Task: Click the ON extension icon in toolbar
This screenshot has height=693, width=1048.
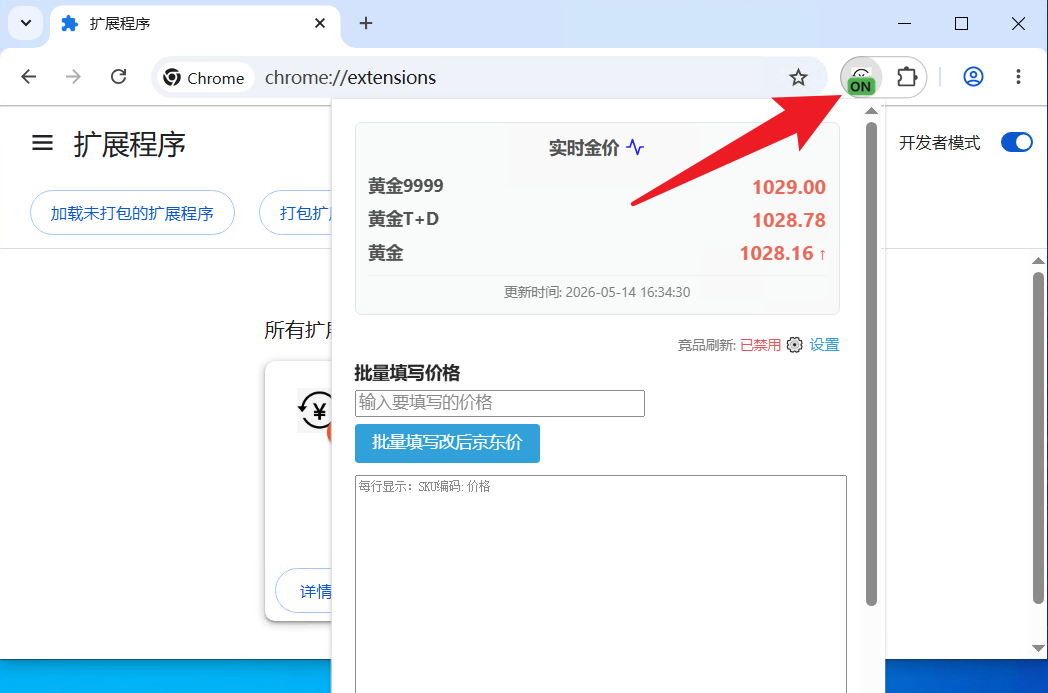Action: coord(861,78)
